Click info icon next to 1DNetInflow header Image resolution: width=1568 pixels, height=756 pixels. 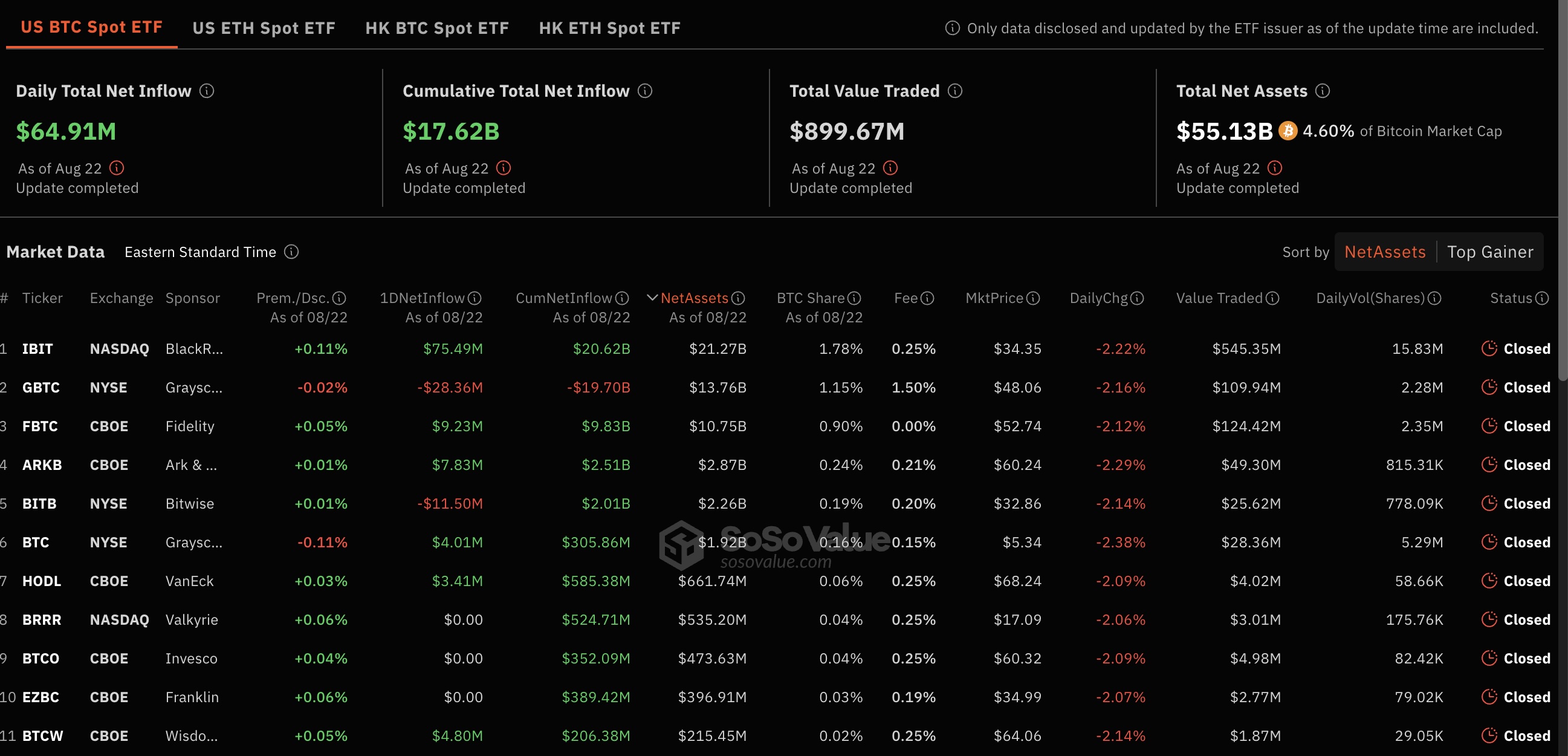474,298
